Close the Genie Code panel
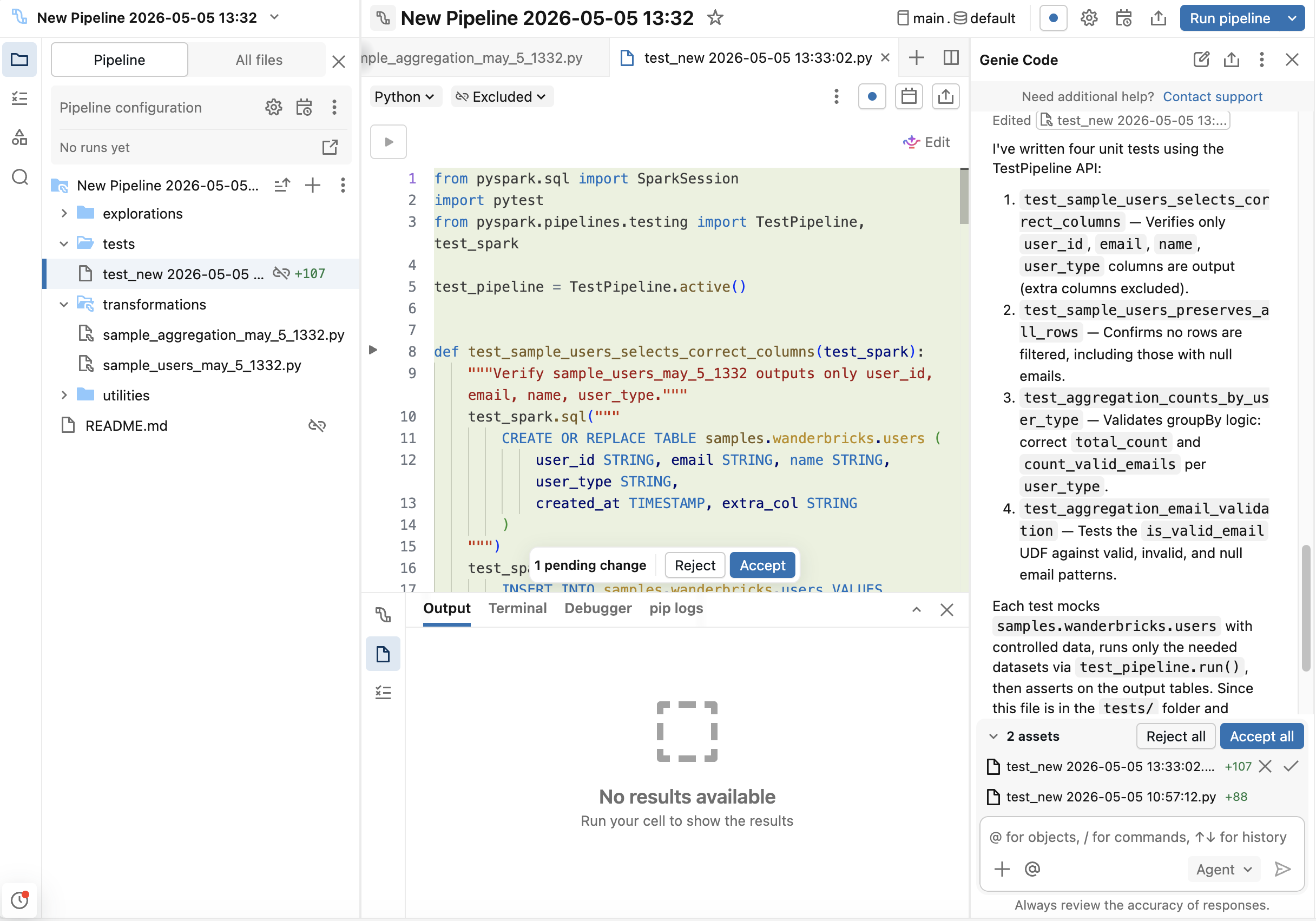This screenshot has height=921, width=1316. pyautogui.click(x=1292, y=60)
